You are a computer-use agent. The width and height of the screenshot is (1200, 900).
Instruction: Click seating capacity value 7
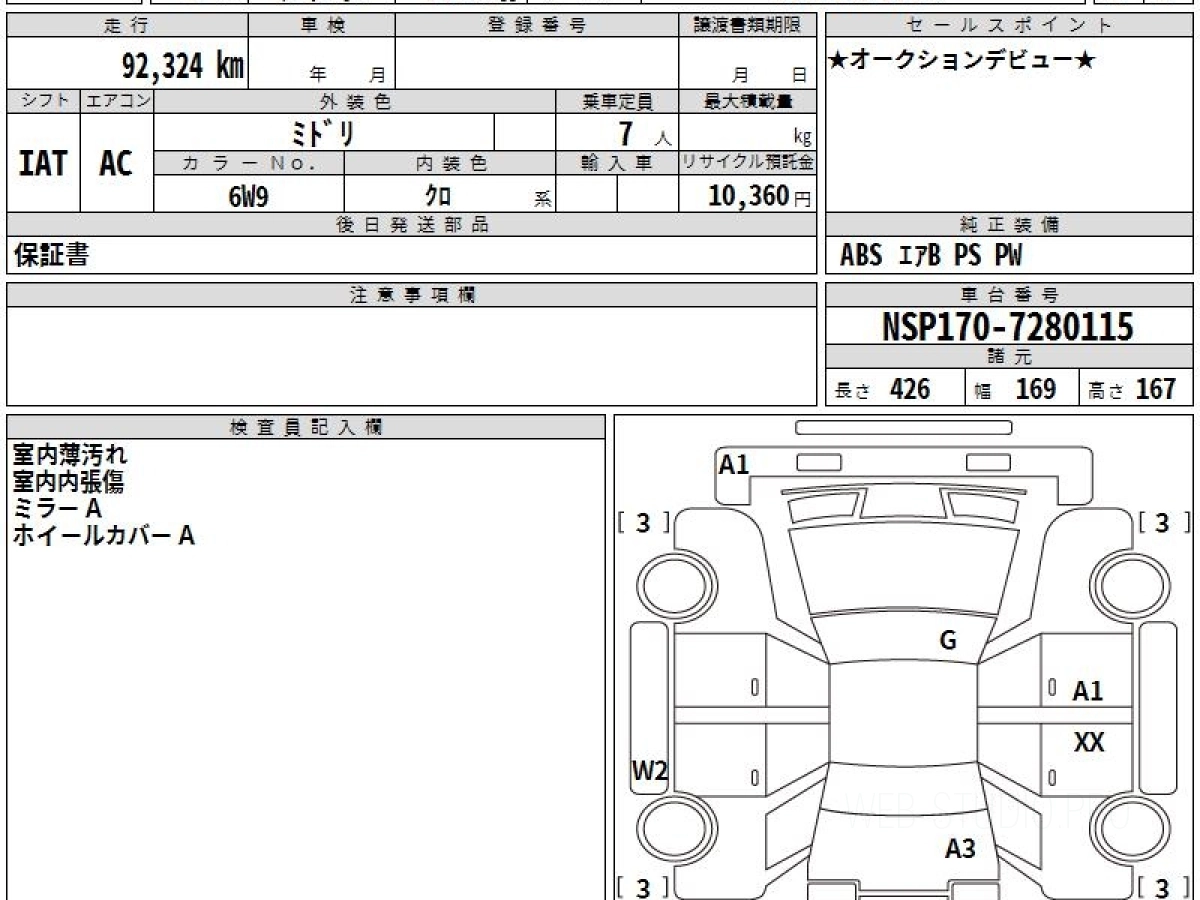[627, 133]
